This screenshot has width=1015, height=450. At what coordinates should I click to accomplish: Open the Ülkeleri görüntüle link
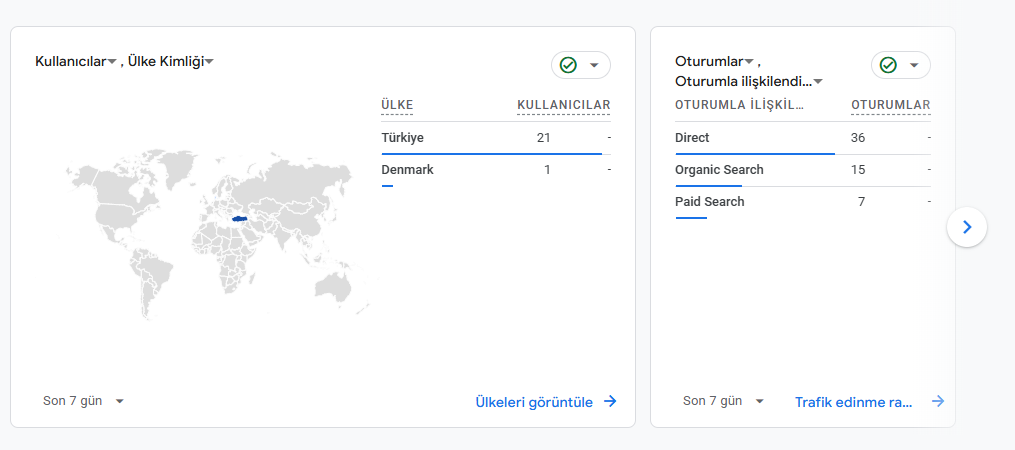pos(534,401)
